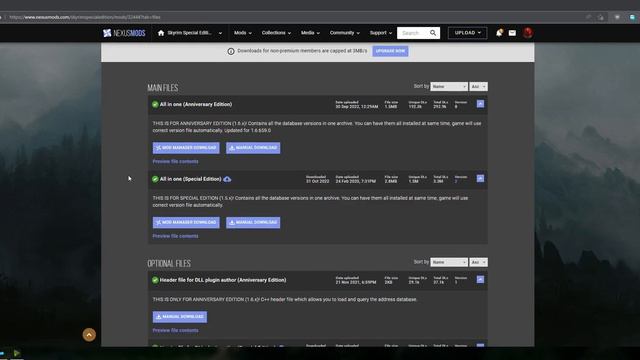The image size is (640, 360).
Task: Click the browser address bar URL
Action: tap(85, 17)
